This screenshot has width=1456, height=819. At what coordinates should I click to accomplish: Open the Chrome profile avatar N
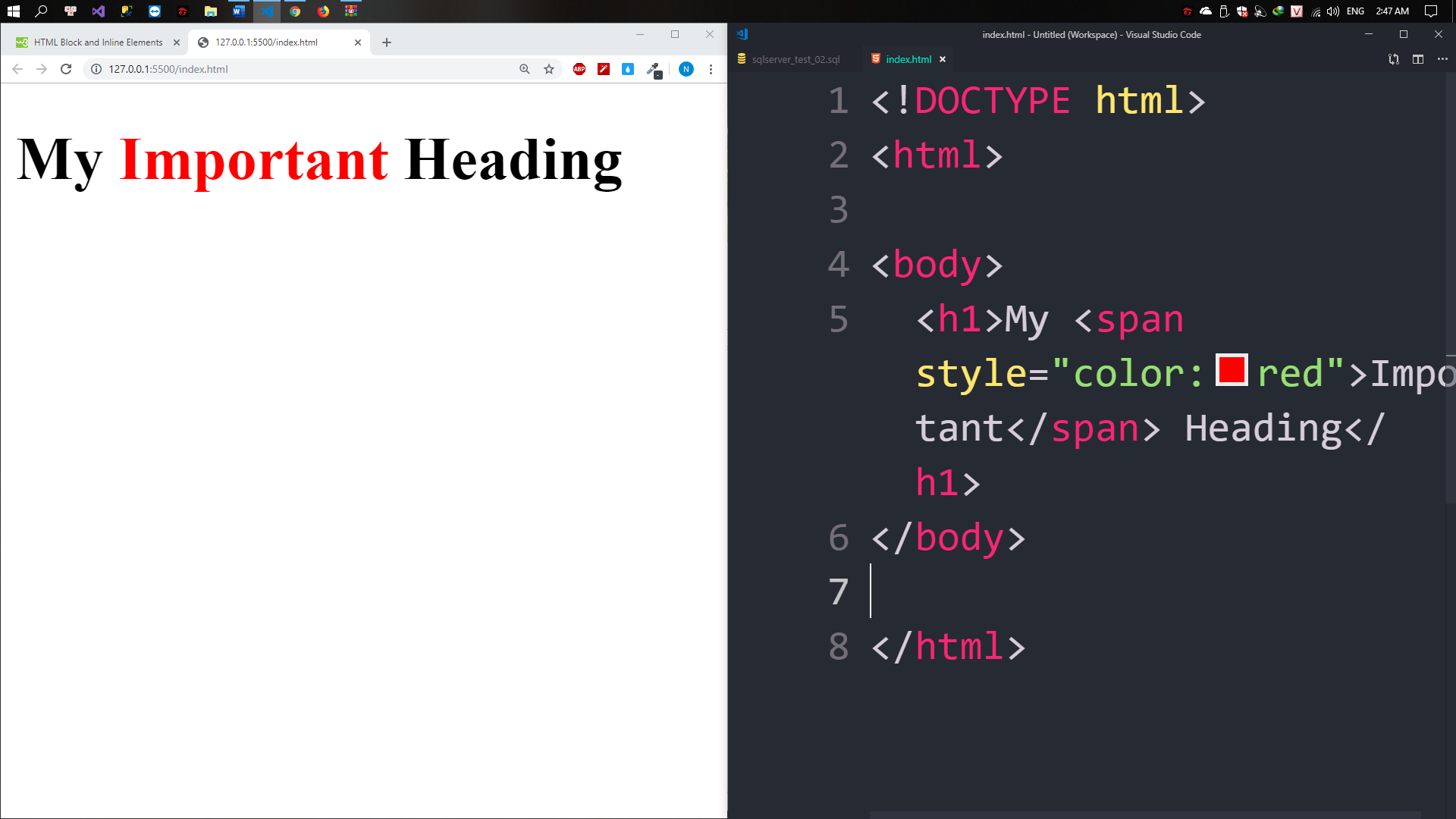point(686,69)
